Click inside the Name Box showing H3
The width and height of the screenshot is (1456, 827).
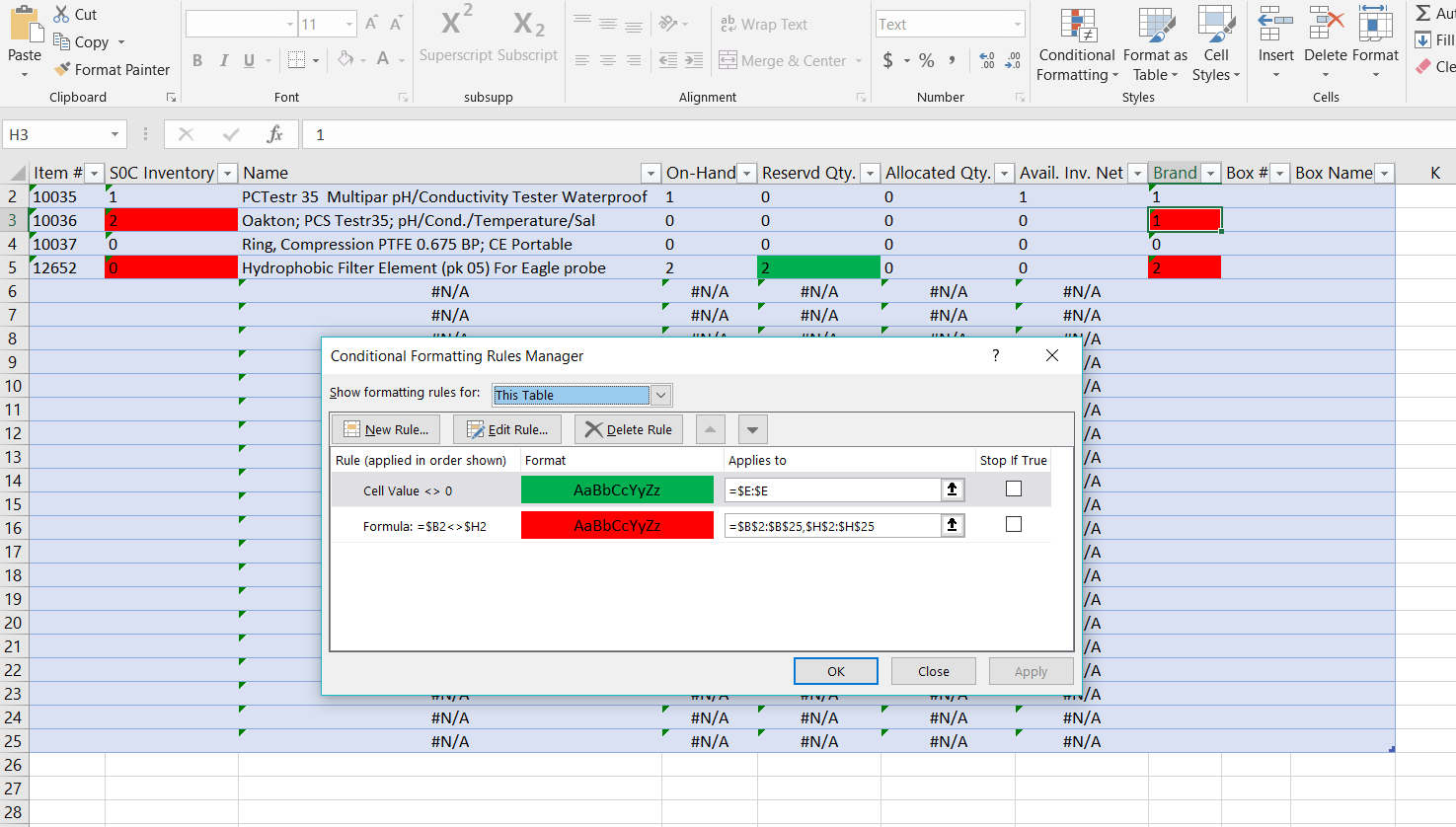point(59,133)
